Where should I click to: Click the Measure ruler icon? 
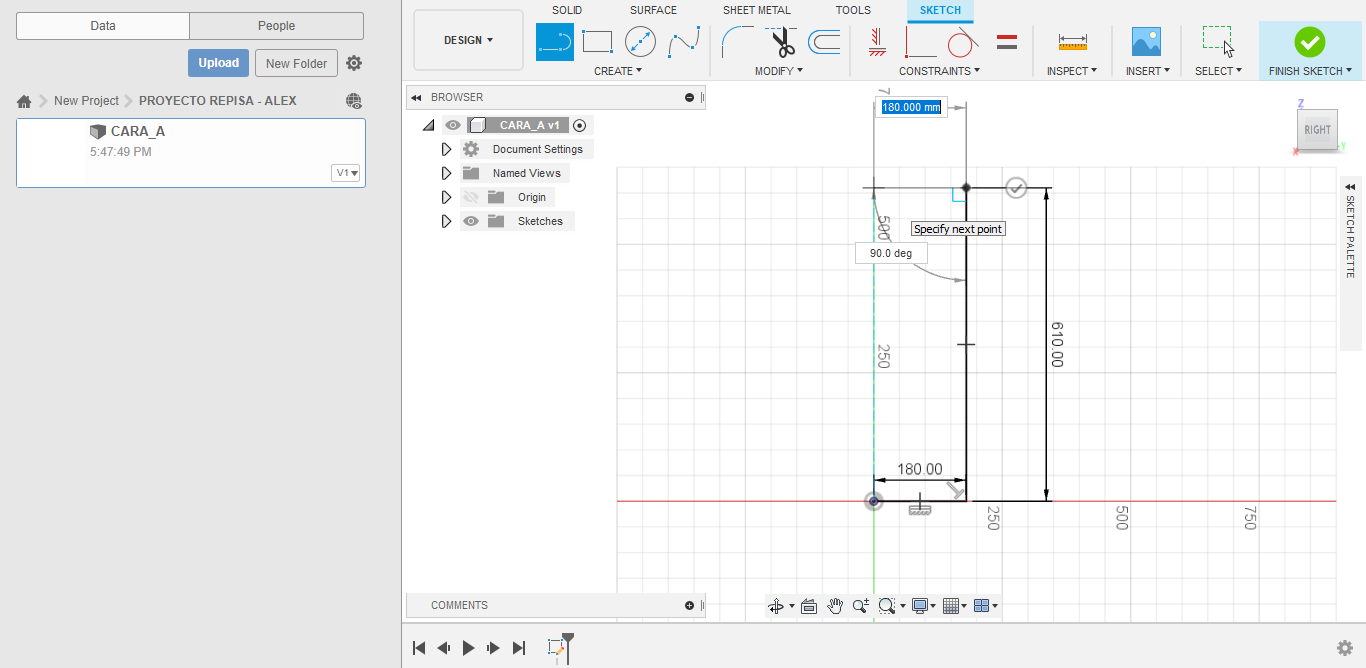click(x=1072, y=42)
